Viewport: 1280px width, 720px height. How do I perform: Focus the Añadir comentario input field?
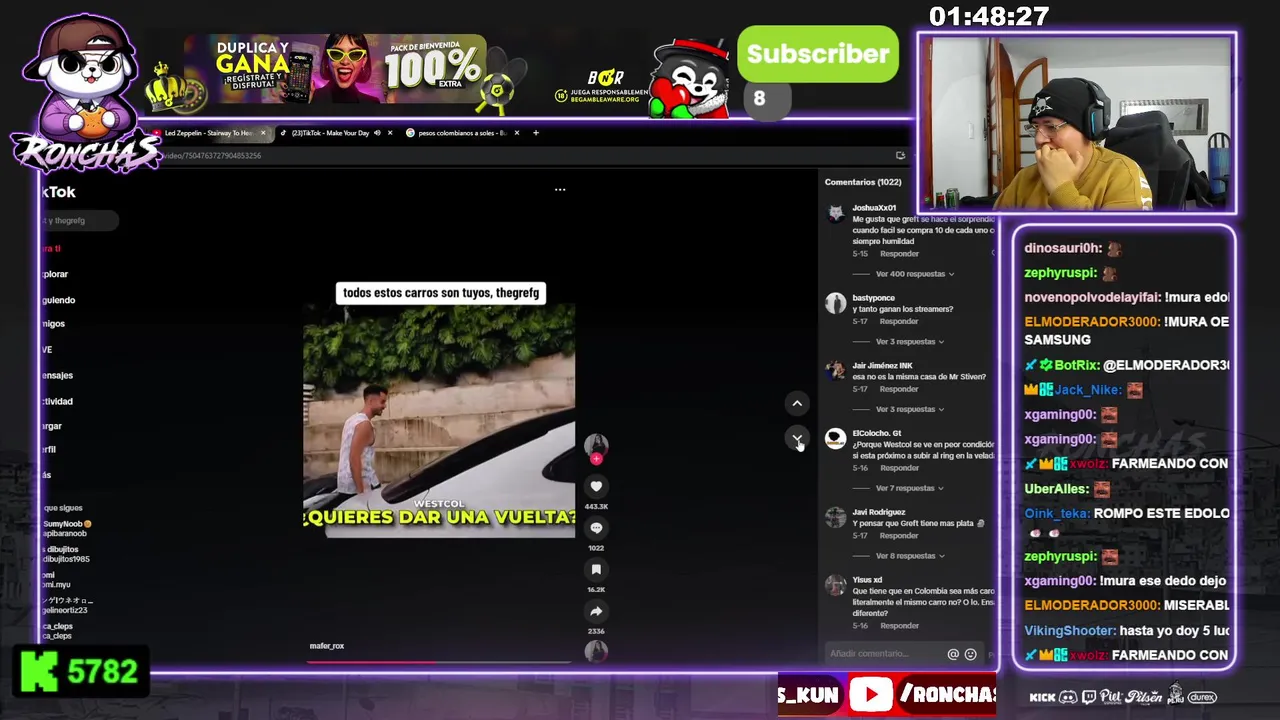pyautogui.click(x=885, y=654)
